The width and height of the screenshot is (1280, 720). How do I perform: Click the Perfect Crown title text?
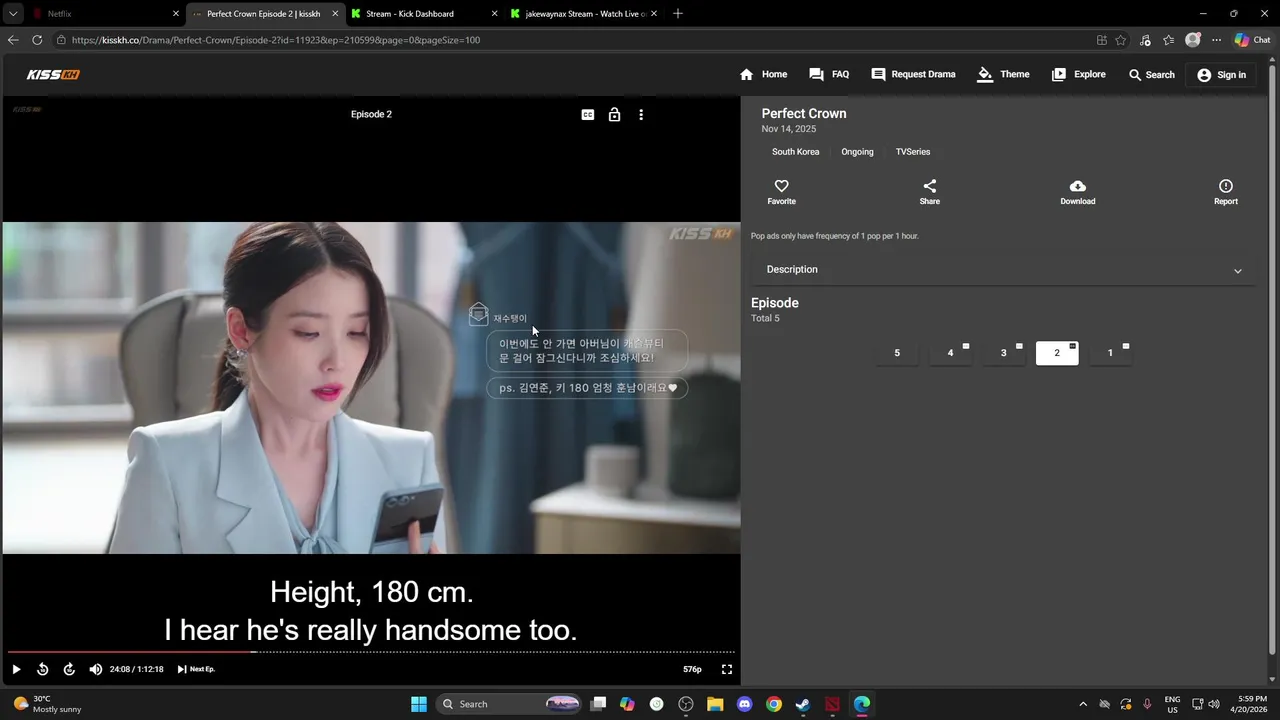(x=804, y=114)
